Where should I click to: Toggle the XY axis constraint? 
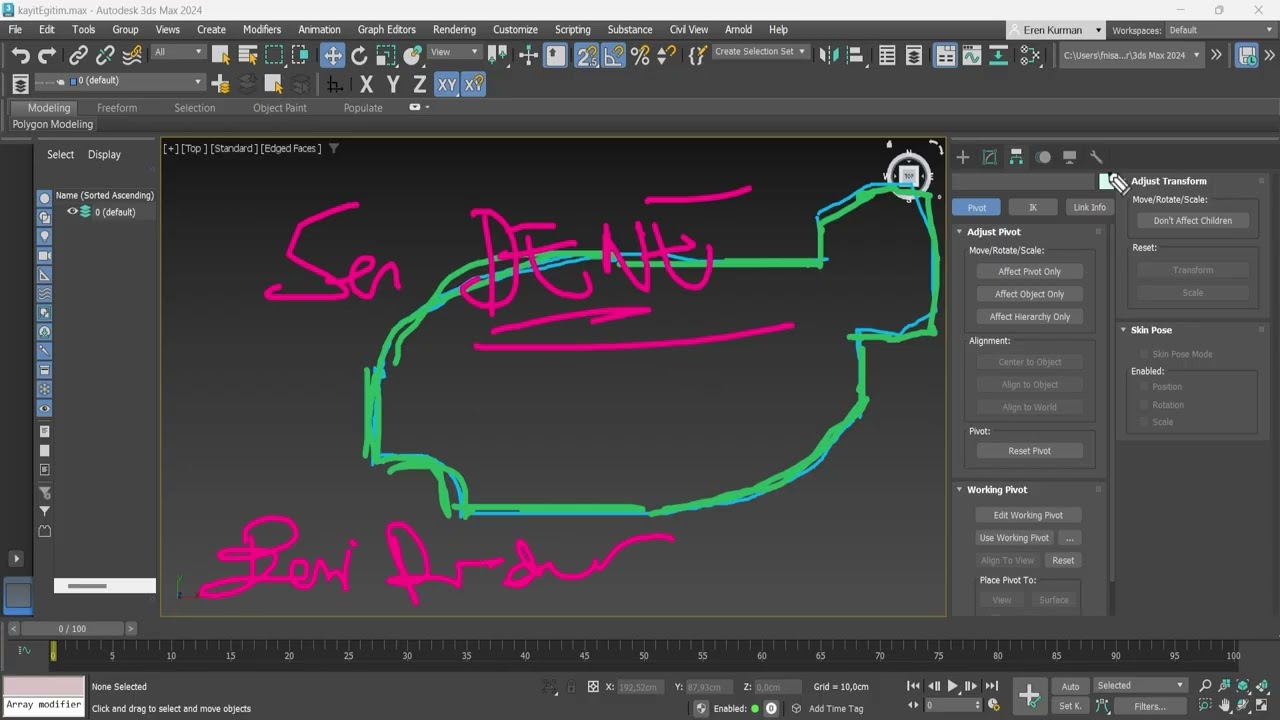tap(447, 85)
